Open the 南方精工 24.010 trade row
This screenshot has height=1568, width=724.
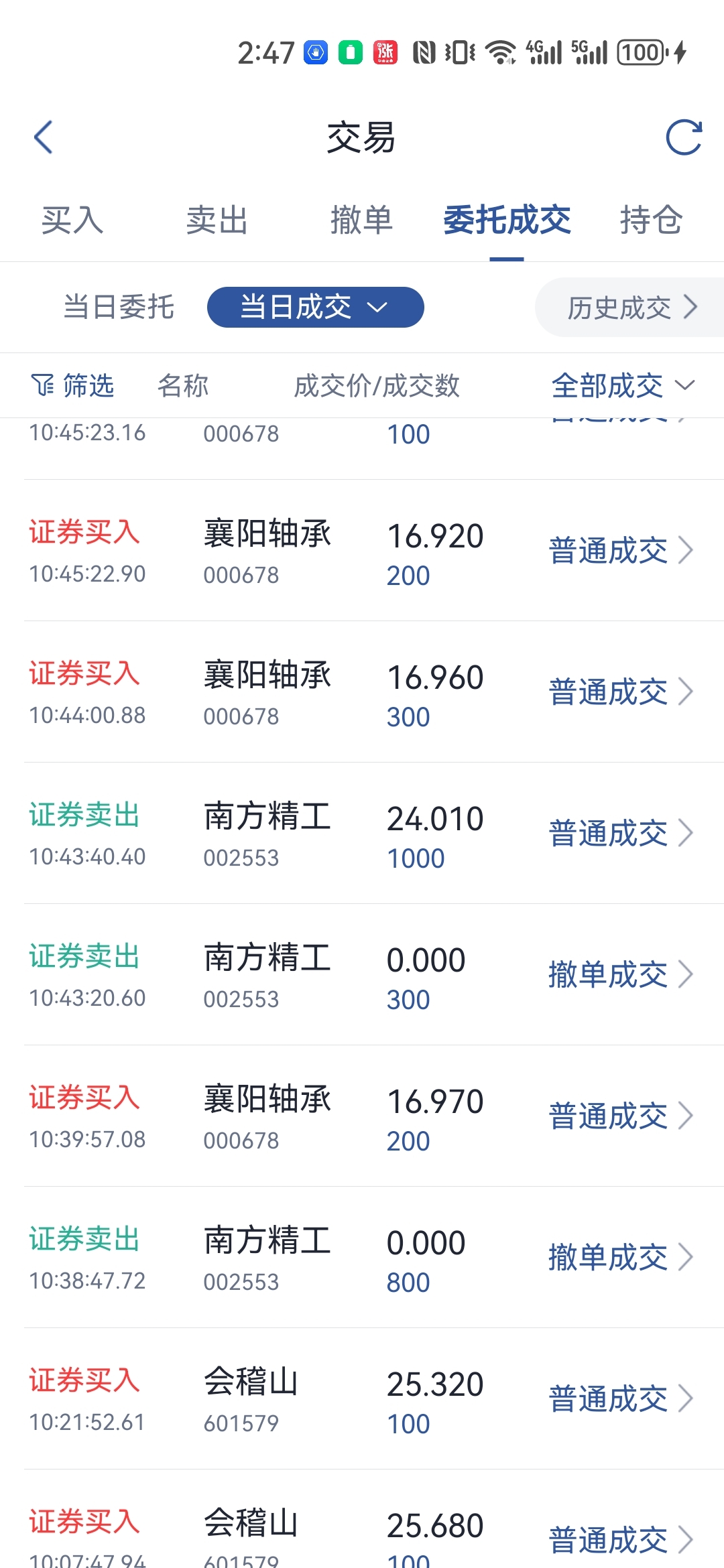(x=374, y=833)
